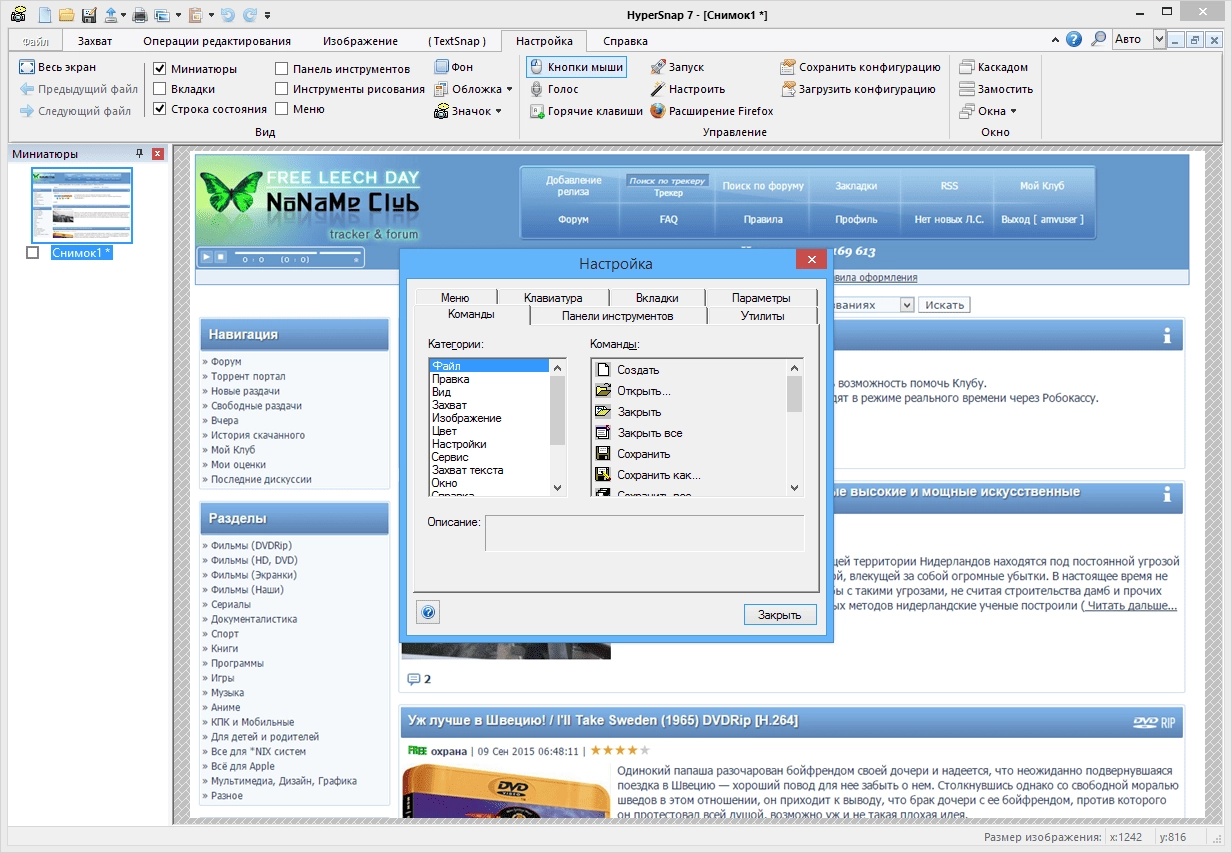The image size is (1232, 853).
Task: Click the 'Закрыть' button in Настройка dialog
Action: tap(780, 614)
